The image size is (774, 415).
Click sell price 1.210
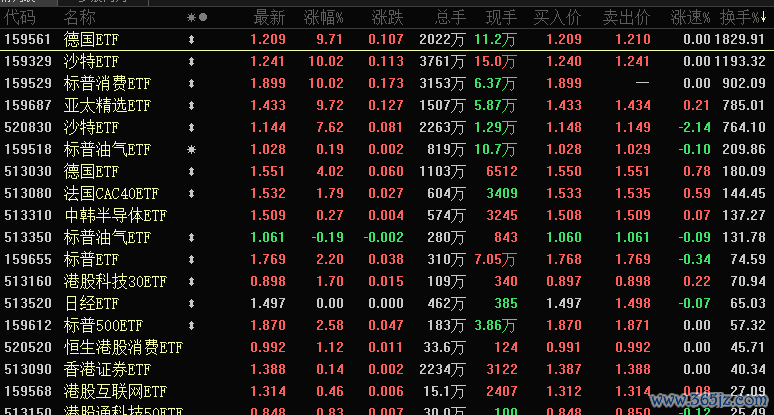coord(633,39)
